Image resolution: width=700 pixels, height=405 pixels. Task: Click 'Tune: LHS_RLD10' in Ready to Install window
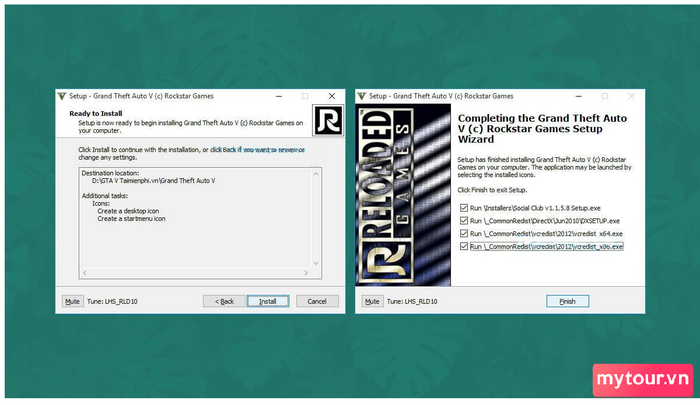(x=112, y=301)
